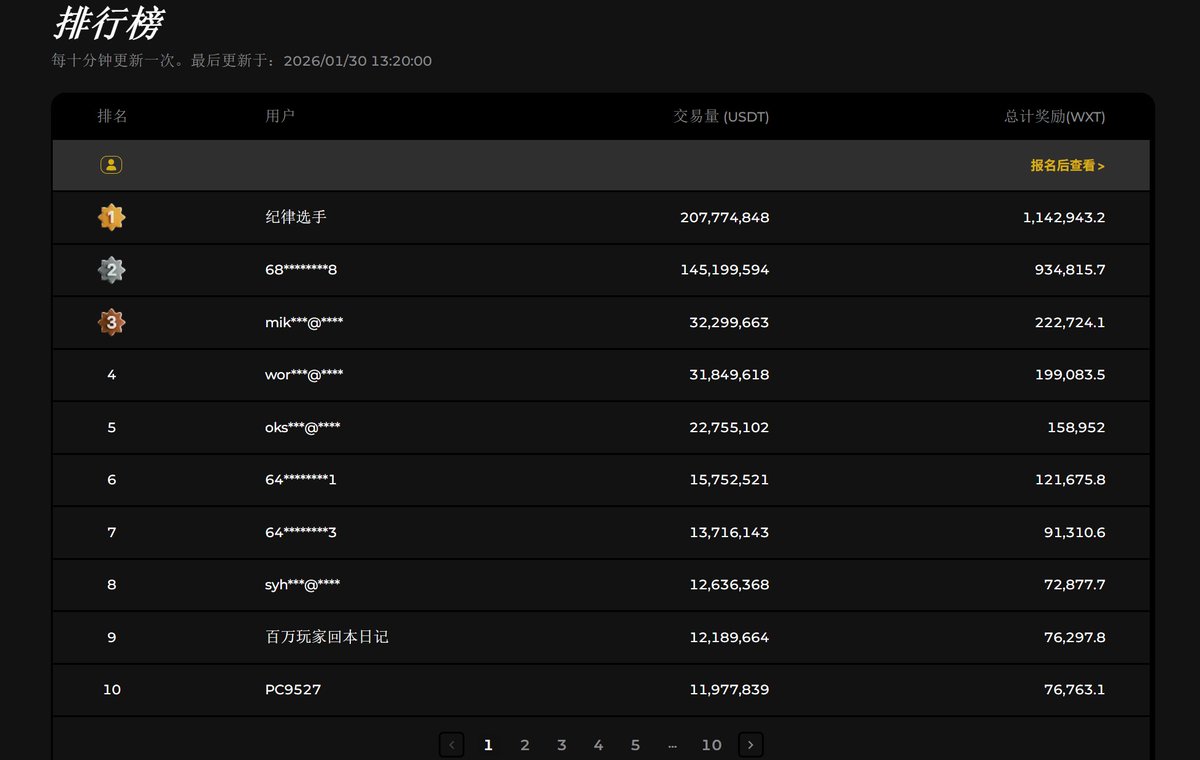Click trading volume 22,755,102

pos(729,427)
